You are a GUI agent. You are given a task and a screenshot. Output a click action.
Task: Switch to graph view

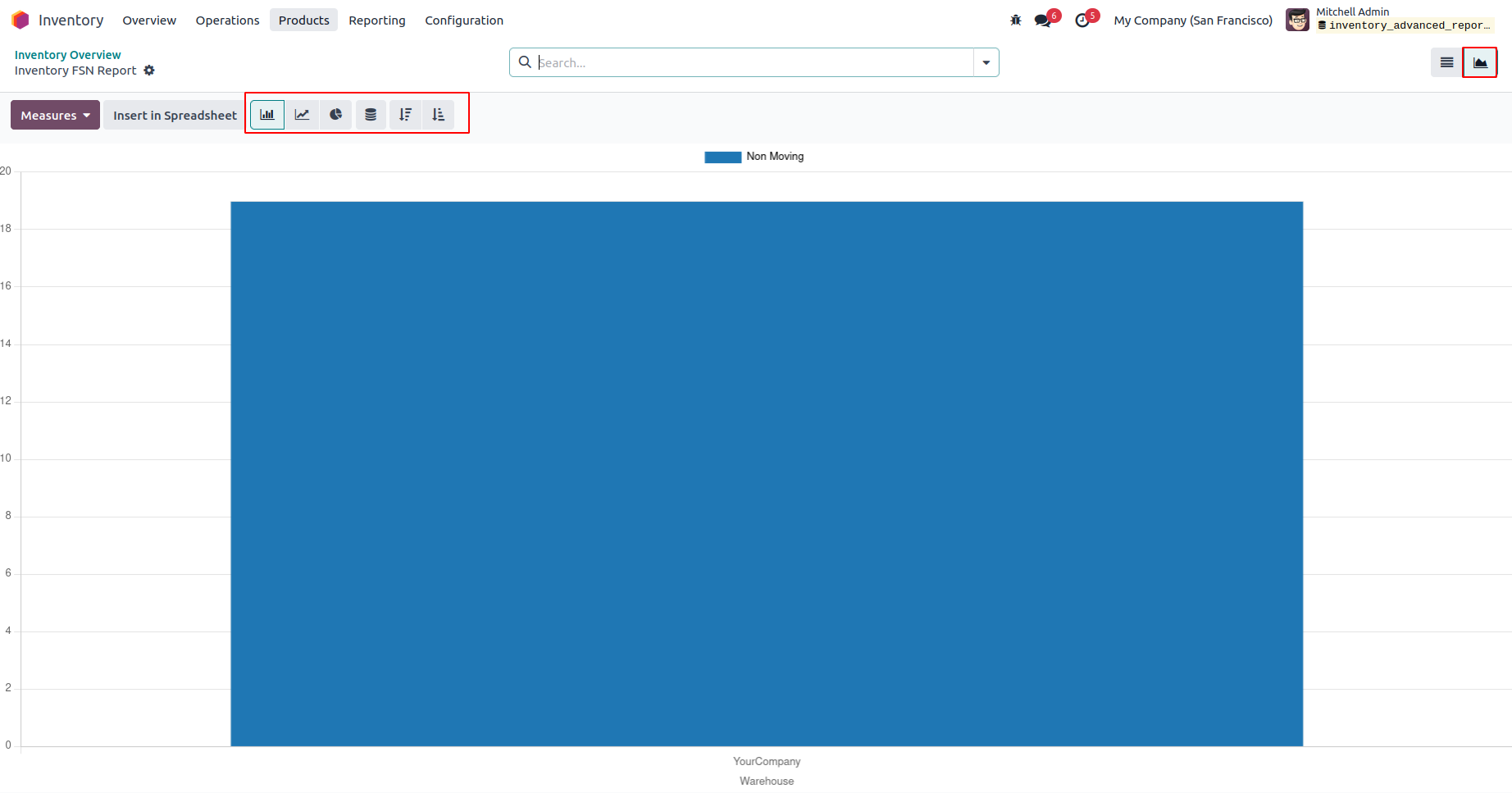point(1480,62)
